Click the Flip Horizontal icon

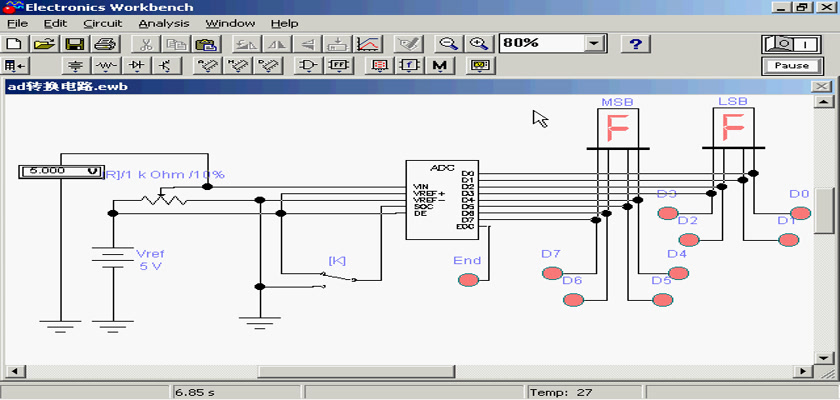click(276, 44)
